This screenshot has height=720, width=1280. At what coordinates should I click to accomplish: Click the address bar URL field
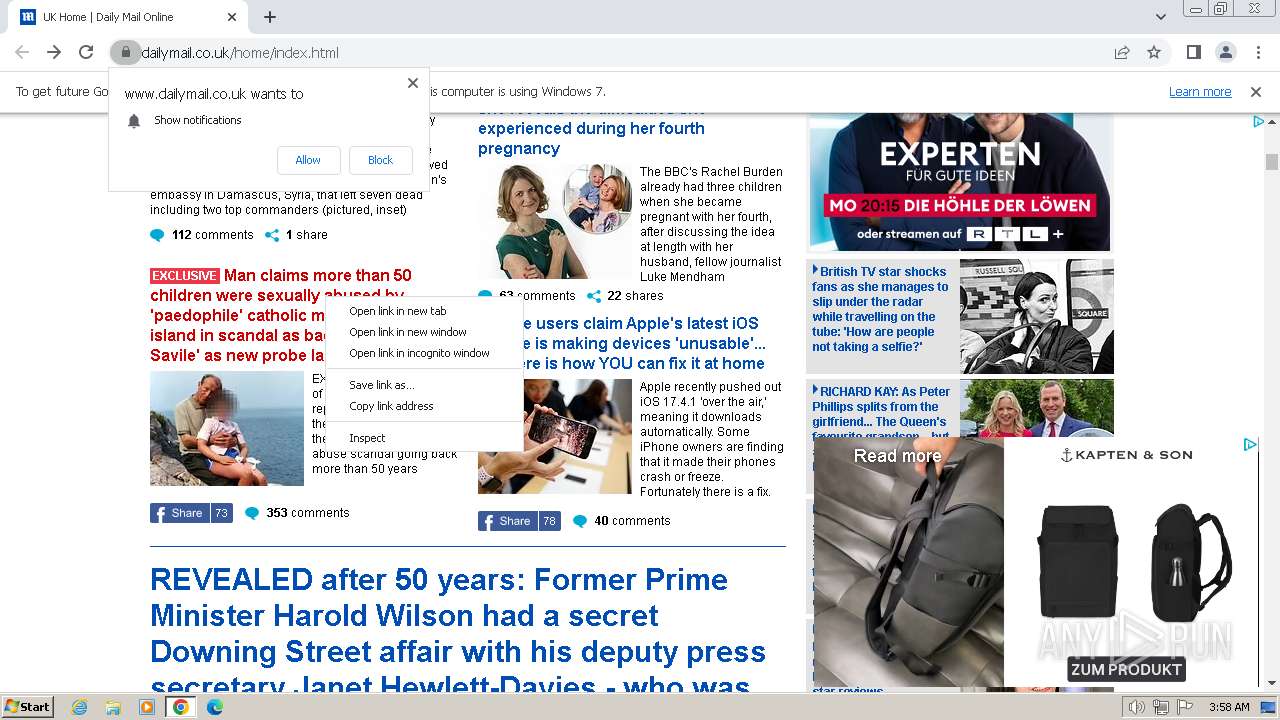(x=620, y=53)
